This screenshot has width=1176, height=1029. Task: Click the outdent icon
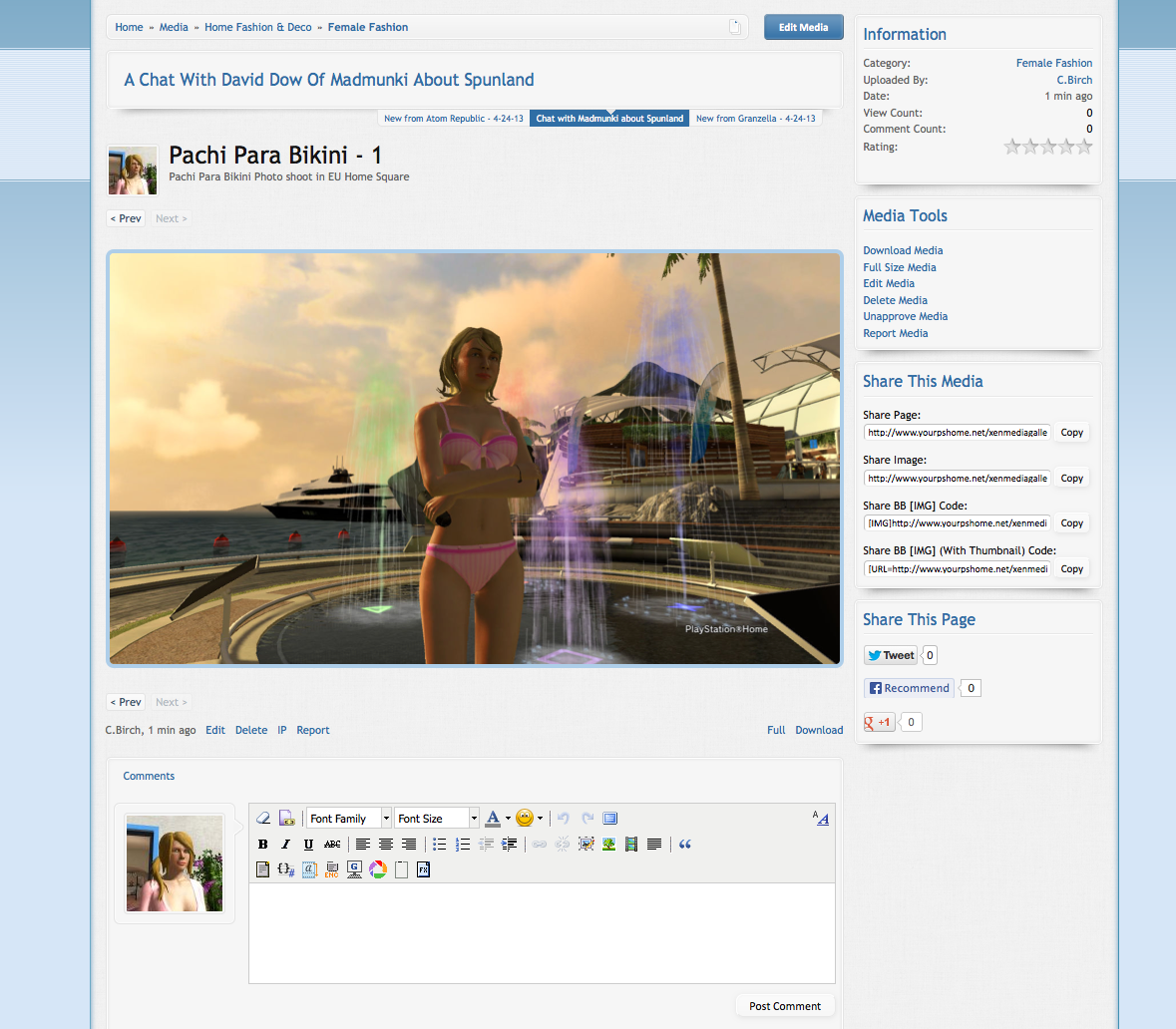point(486,845)
